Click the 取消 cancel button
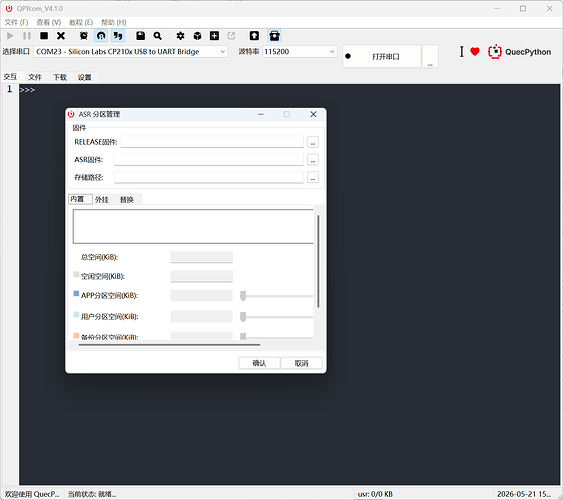The image size is (563, 500). [301, 363]
